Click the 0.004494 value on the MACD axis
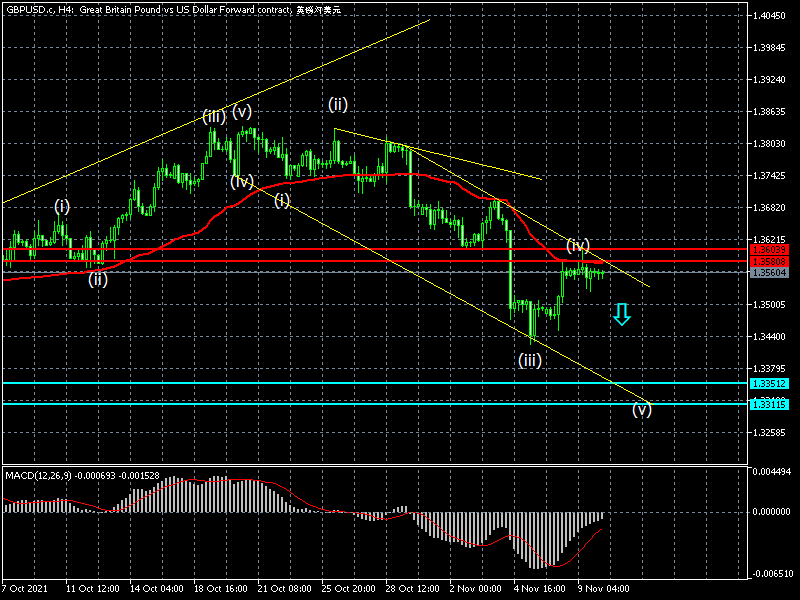Viewport: 800px width, 600px height. coord(771,472)
